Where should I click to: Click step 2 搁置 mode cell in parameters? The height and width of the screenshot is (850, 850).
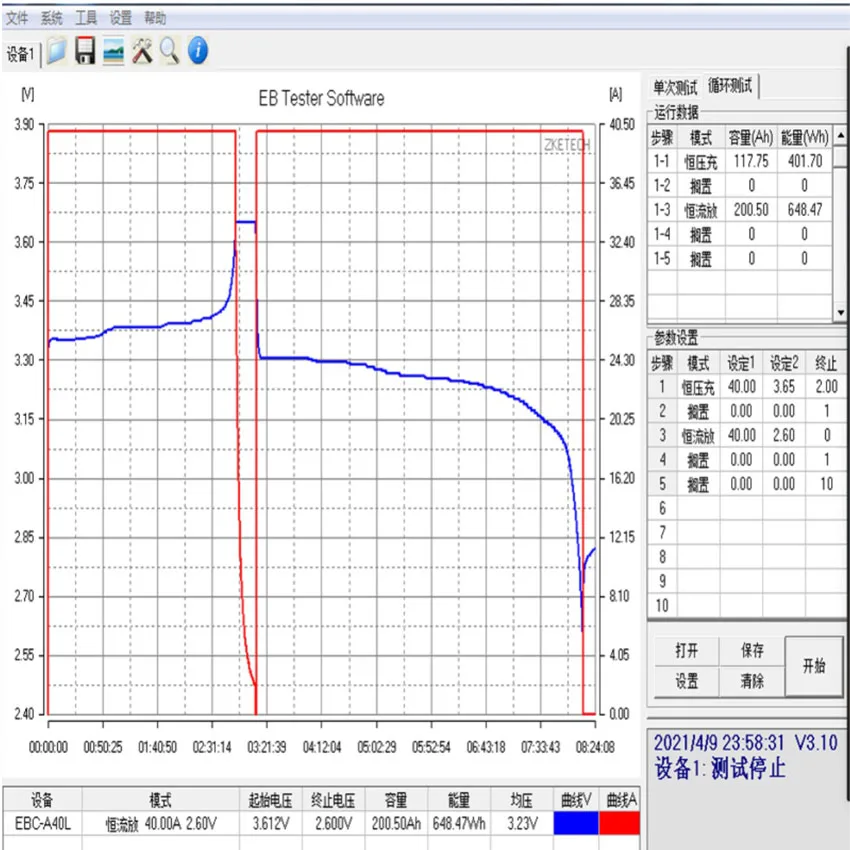[698, 411]
